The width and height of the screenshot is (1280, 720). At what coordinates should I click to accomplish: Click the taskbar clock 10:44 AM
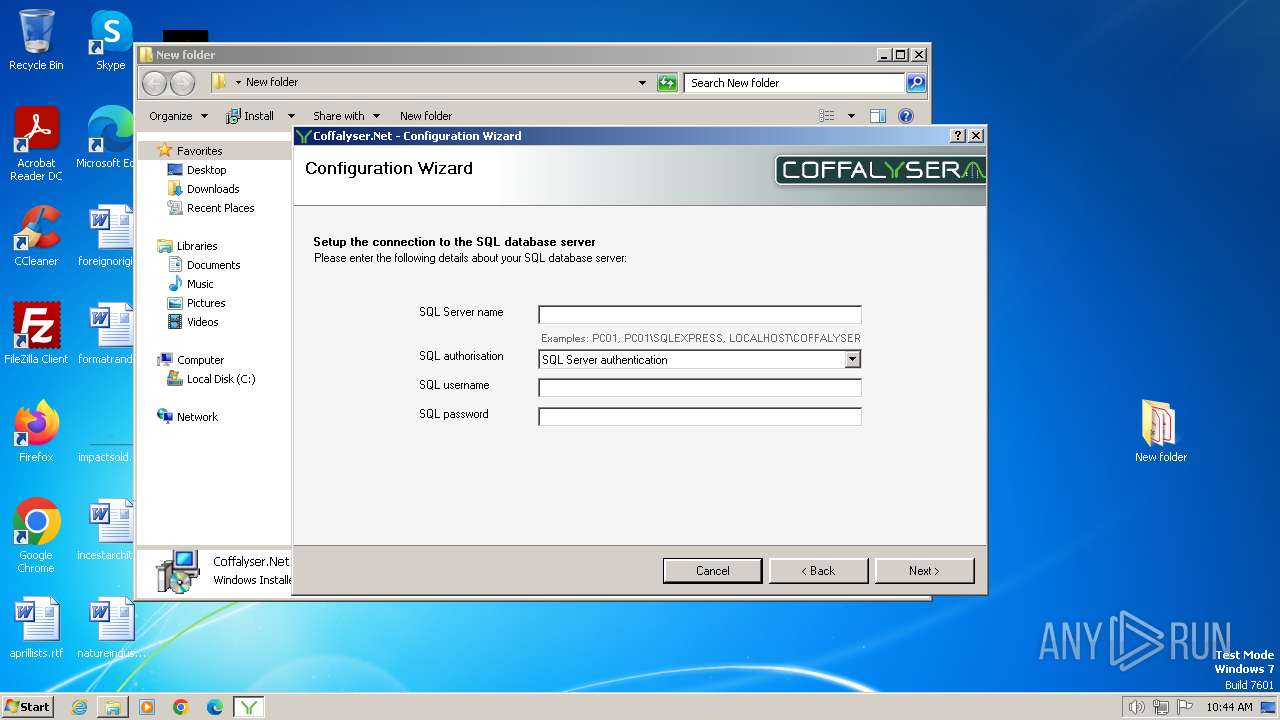click(x=1229, y=707)
